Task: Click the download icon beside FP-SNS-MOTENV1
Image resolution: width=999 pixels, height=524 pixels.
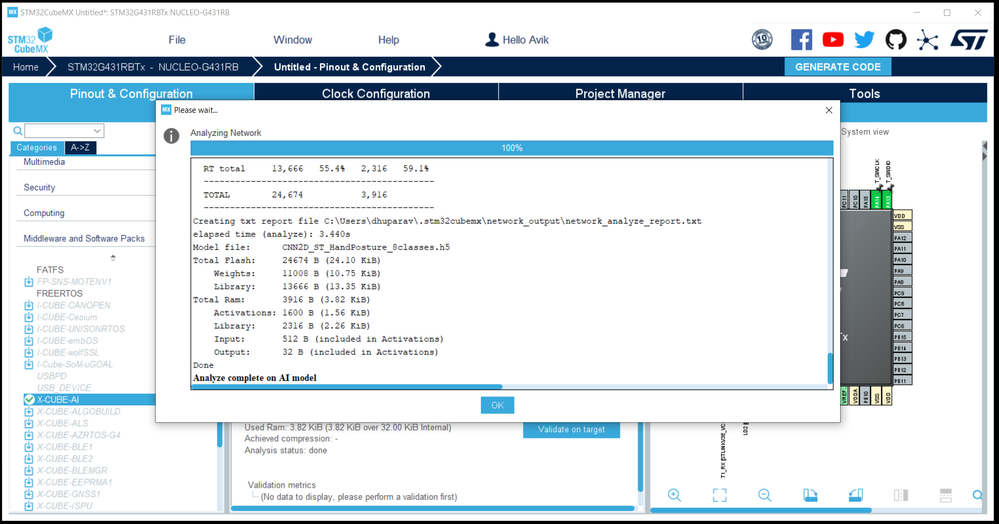Action: pos(29,281)
